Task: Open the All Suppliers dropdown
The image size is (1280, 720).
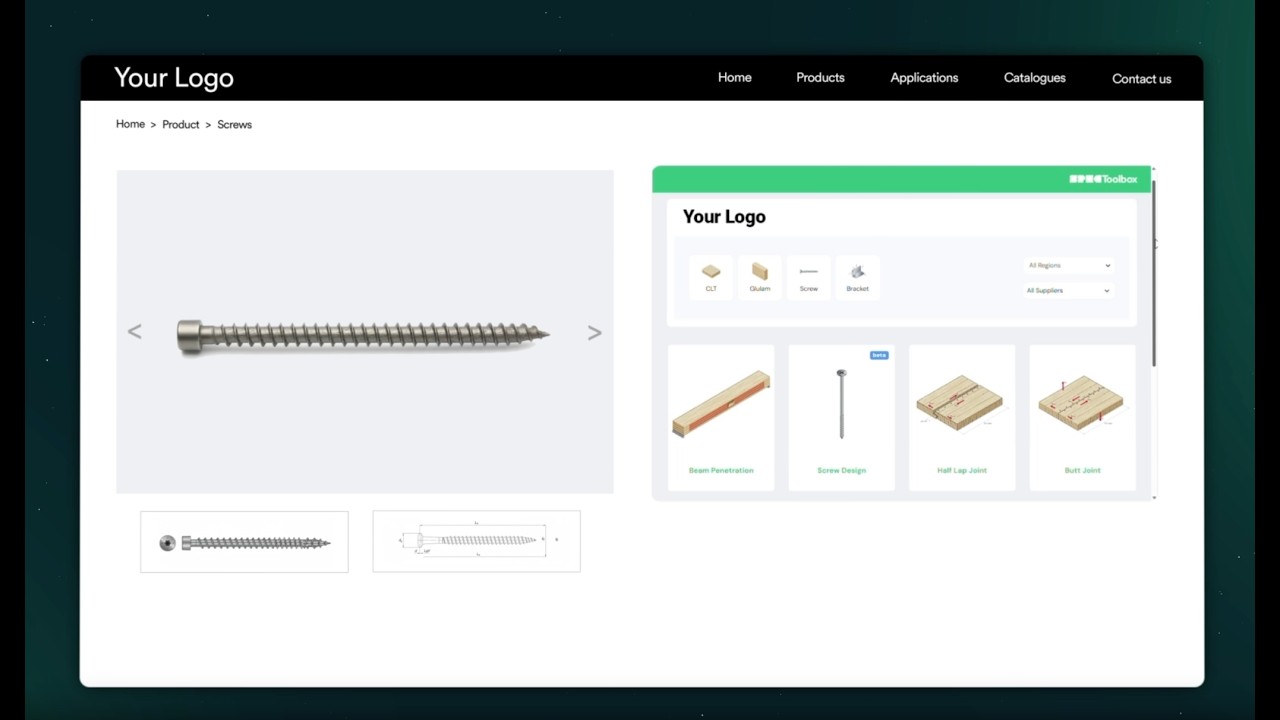Action: [1068, 291]
